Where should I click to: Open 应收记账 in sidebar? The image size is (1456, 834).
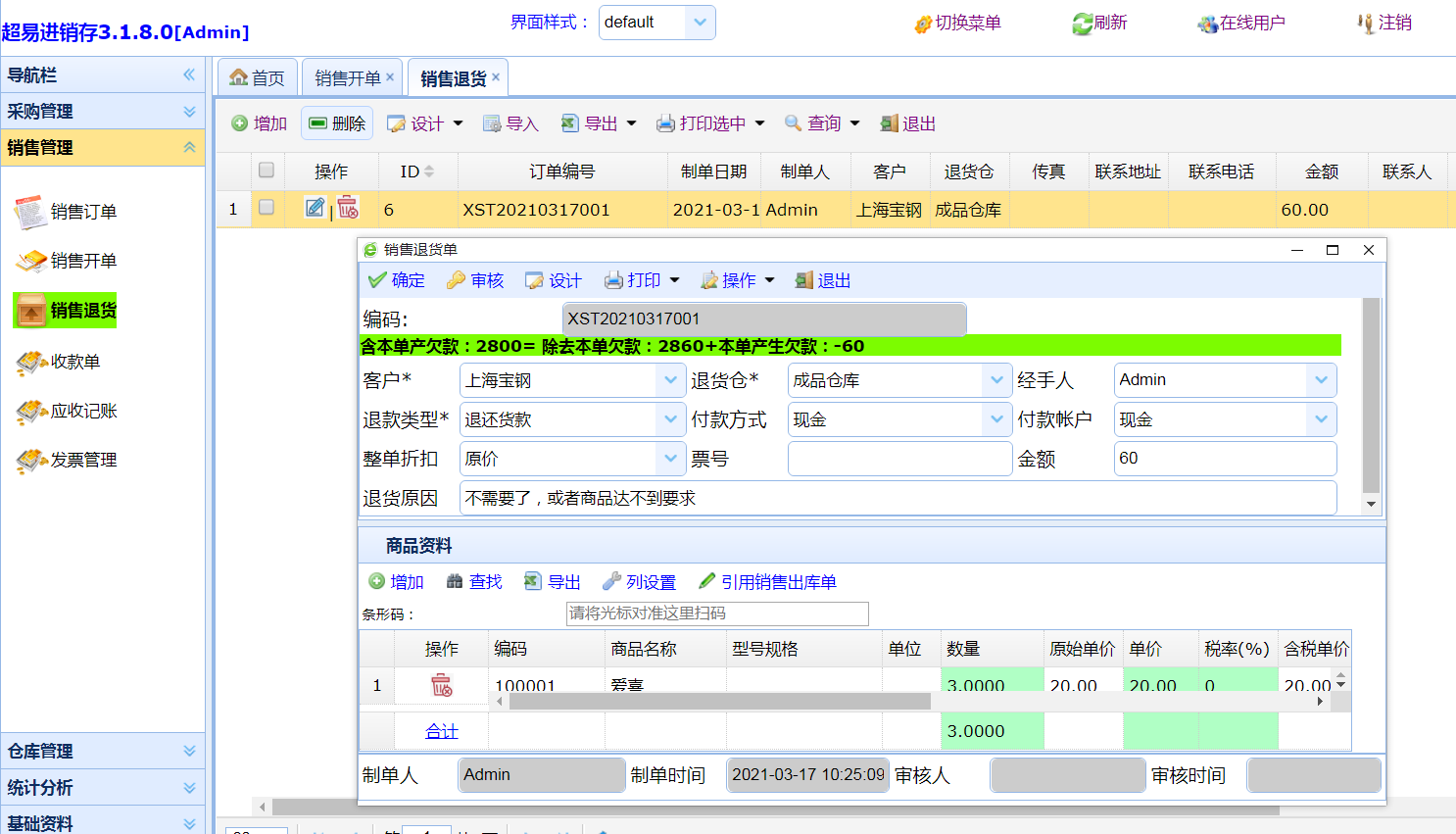click(65, 411)
